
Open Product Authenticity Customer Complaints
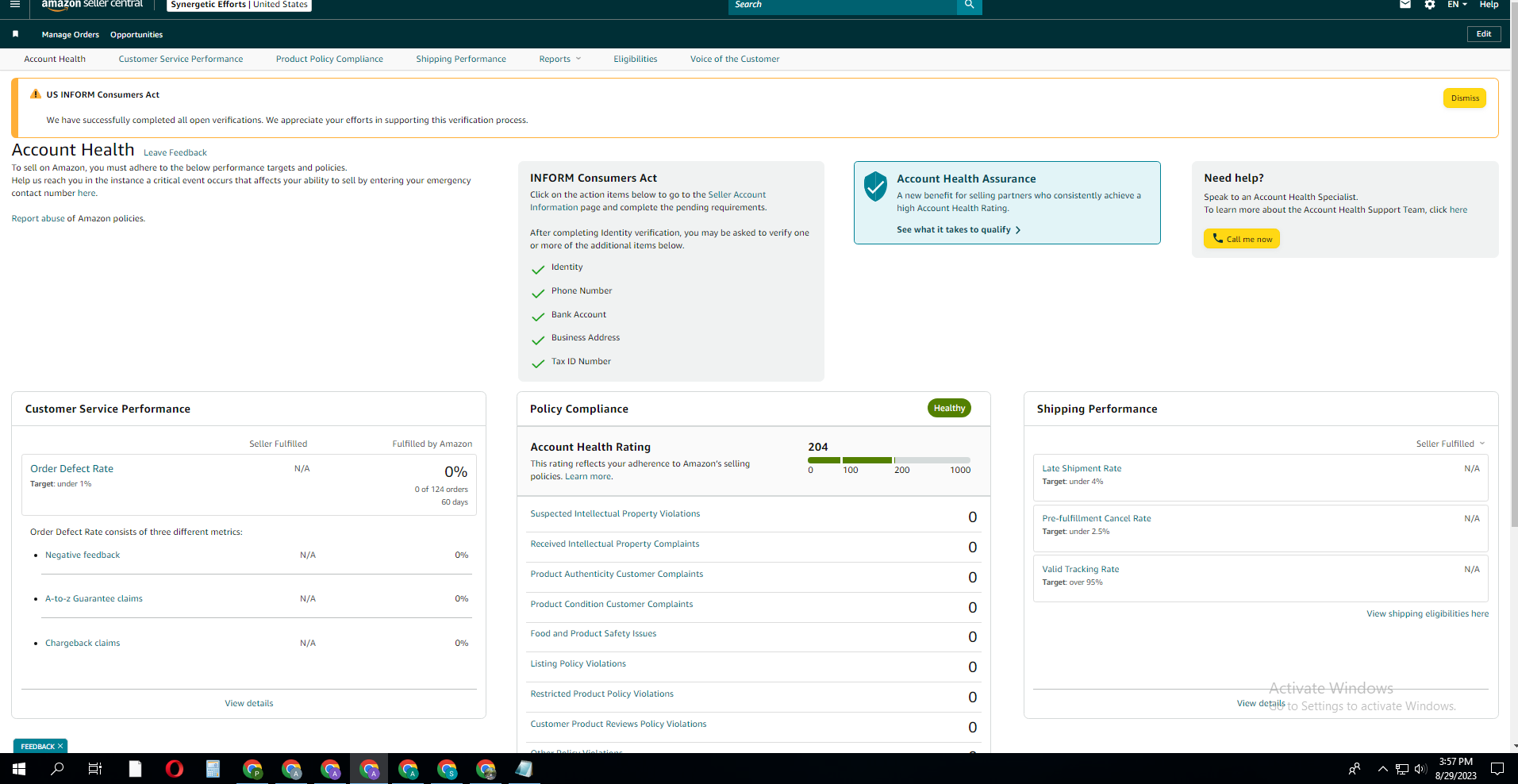pos(617,574)
